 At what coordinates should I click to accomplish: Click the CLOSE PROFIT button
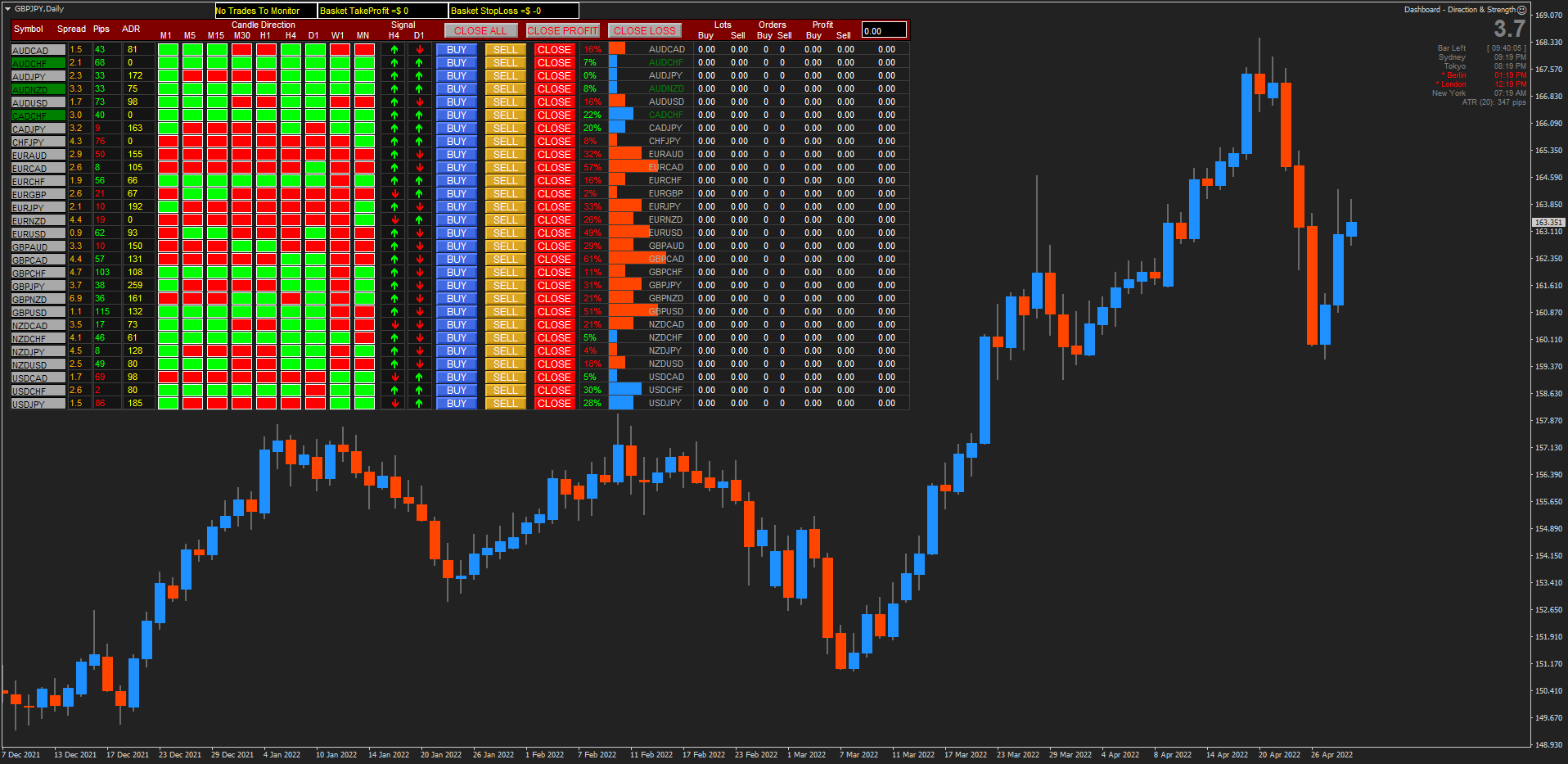click(x=563, y=30)
